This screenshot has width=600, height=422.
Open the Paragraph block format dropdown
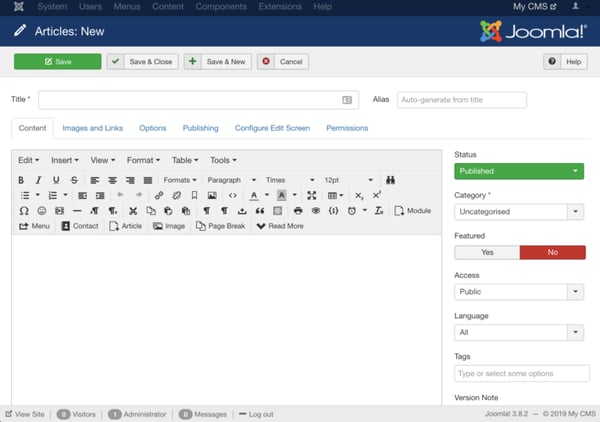[232, 180]
